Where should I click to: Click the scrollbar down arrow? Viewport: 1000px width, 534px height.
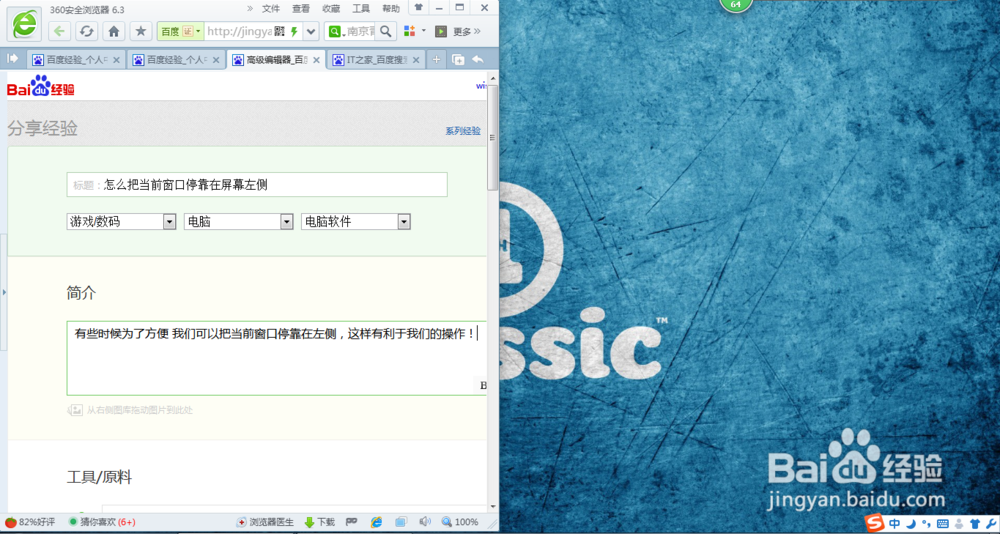pos(492,507)
